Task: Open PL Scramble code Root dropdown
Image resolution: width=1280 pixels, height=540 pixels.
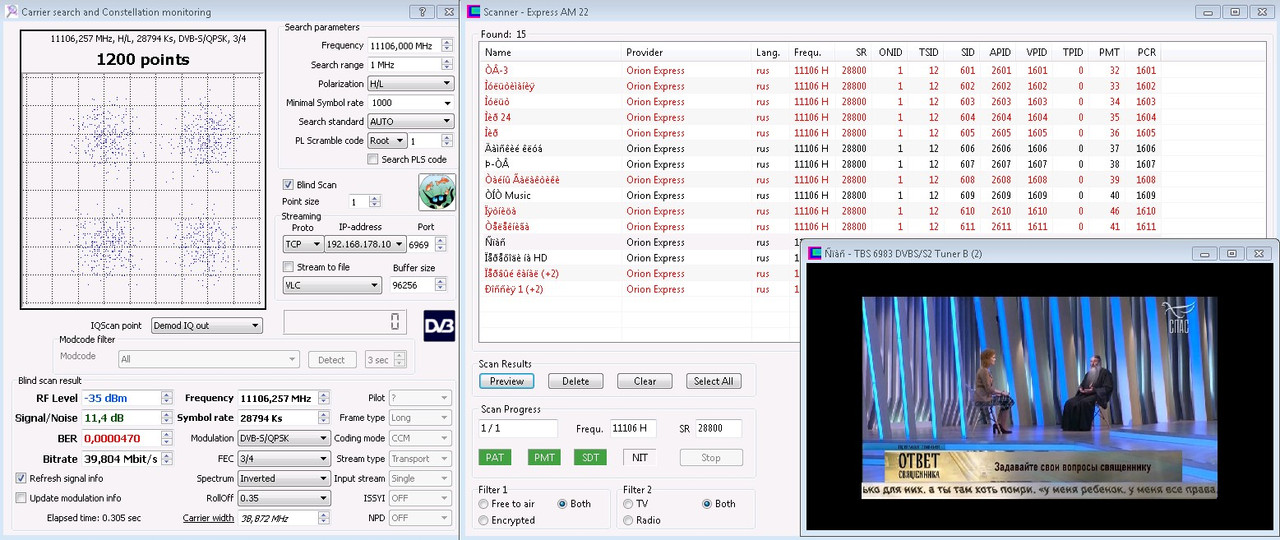Action: click(386, 141)
